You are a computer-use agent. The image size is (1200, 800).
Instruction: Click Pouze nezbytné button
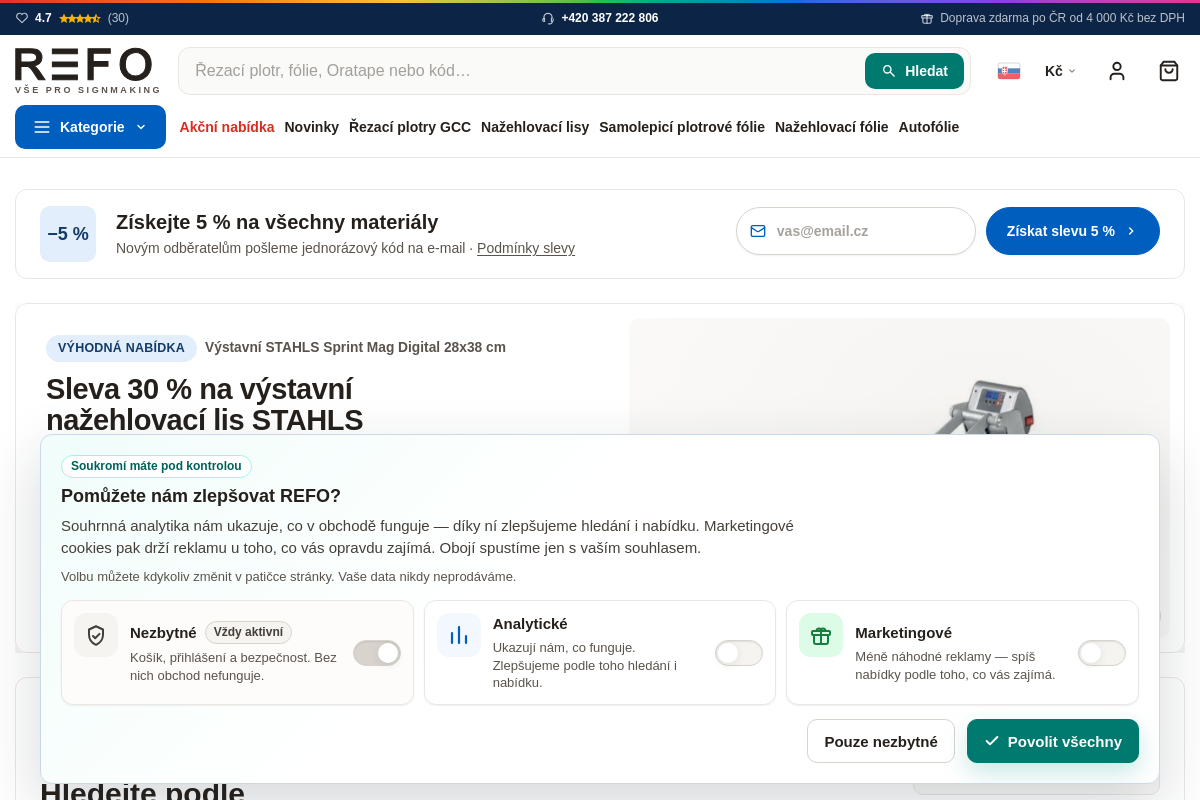[x=881, y=741]
